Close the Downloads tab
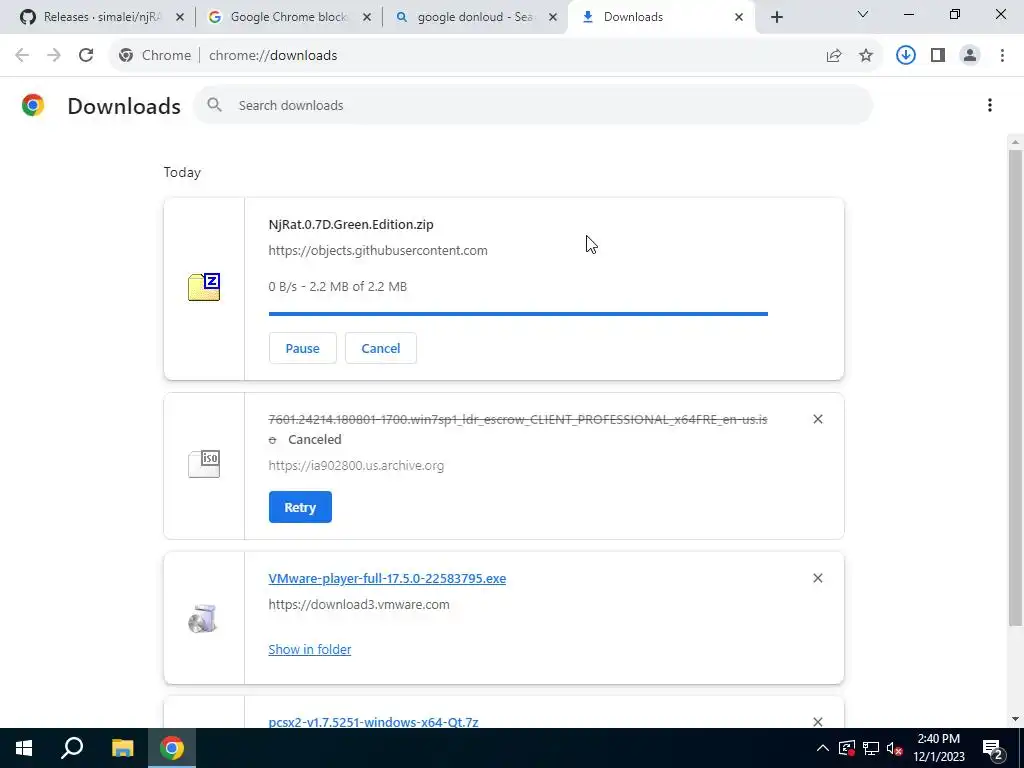The height and width of the screenshot is (768, 1024). [739, 17]
